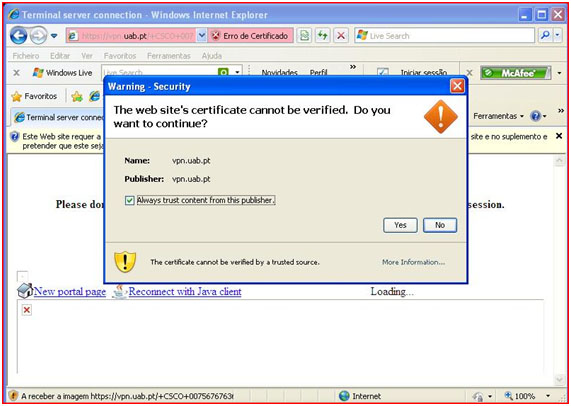
Task: Open the Editar menu
Action: point(60,56)
